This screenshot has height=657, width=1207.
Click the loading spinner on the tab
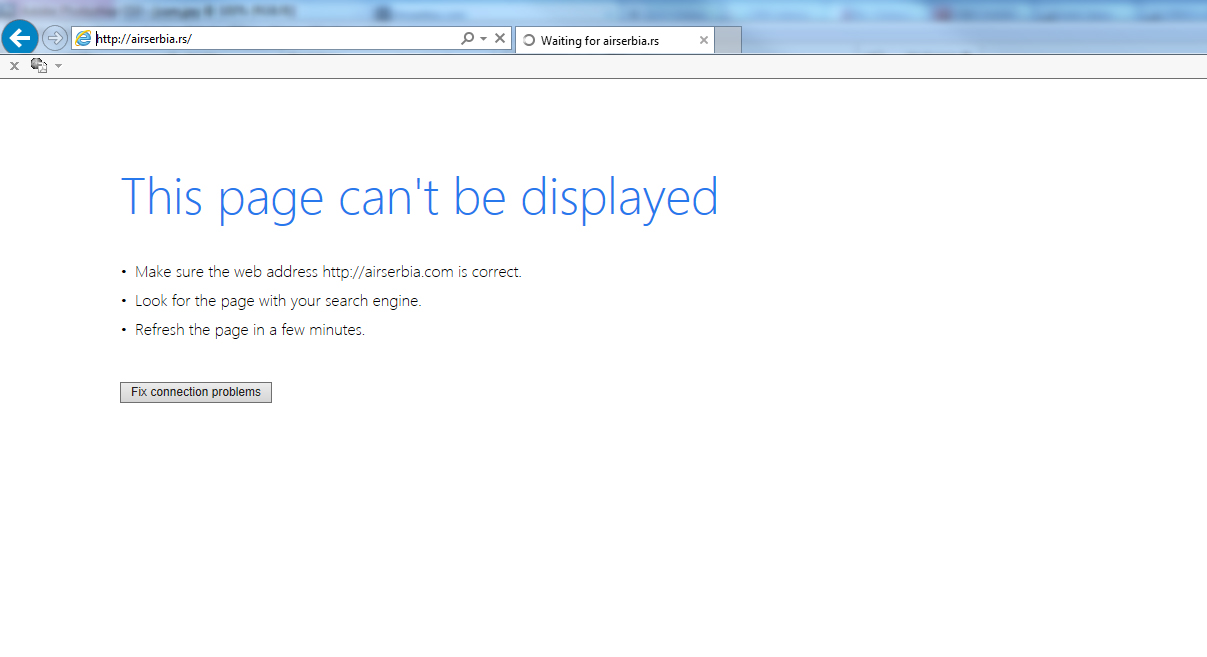[x=529, y=41]
